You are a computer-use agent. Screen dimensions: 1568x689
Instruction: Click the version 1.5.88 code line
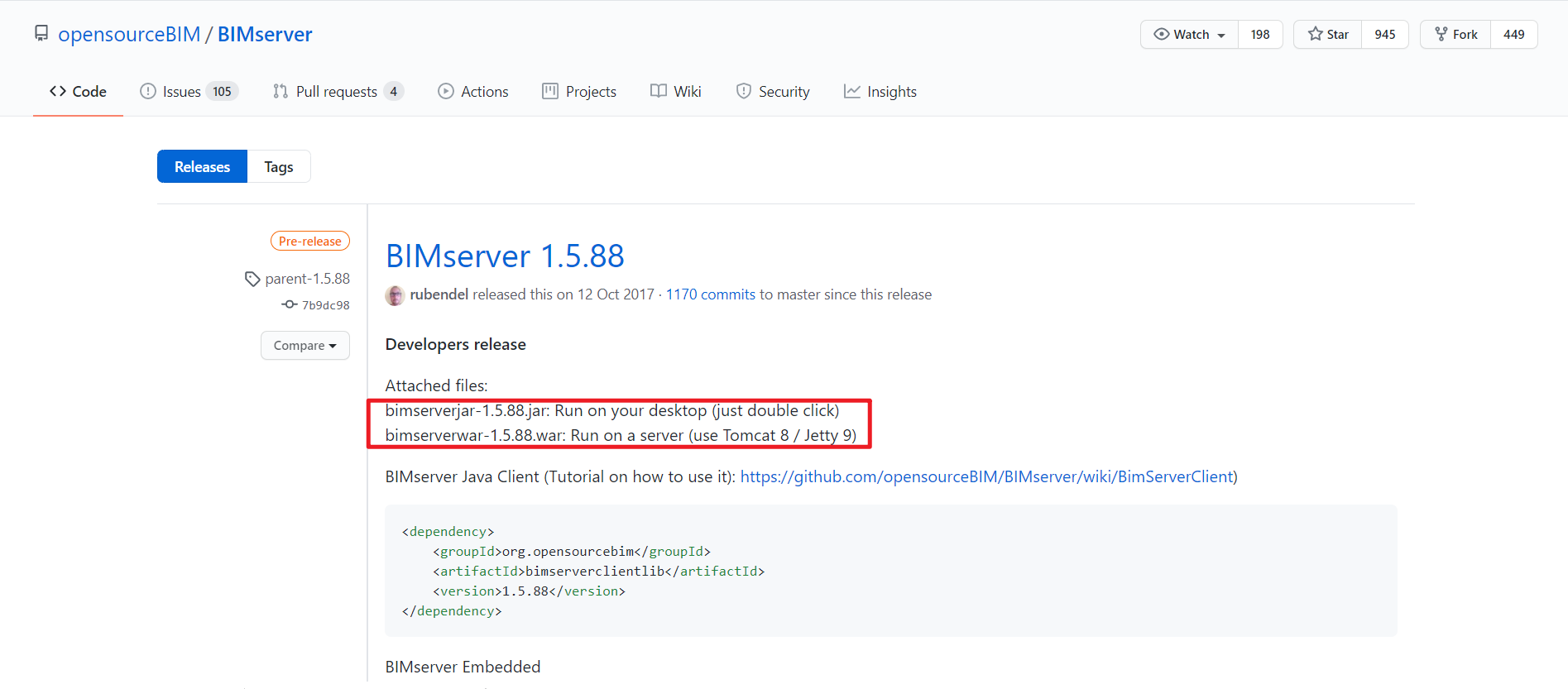(530, 591)
